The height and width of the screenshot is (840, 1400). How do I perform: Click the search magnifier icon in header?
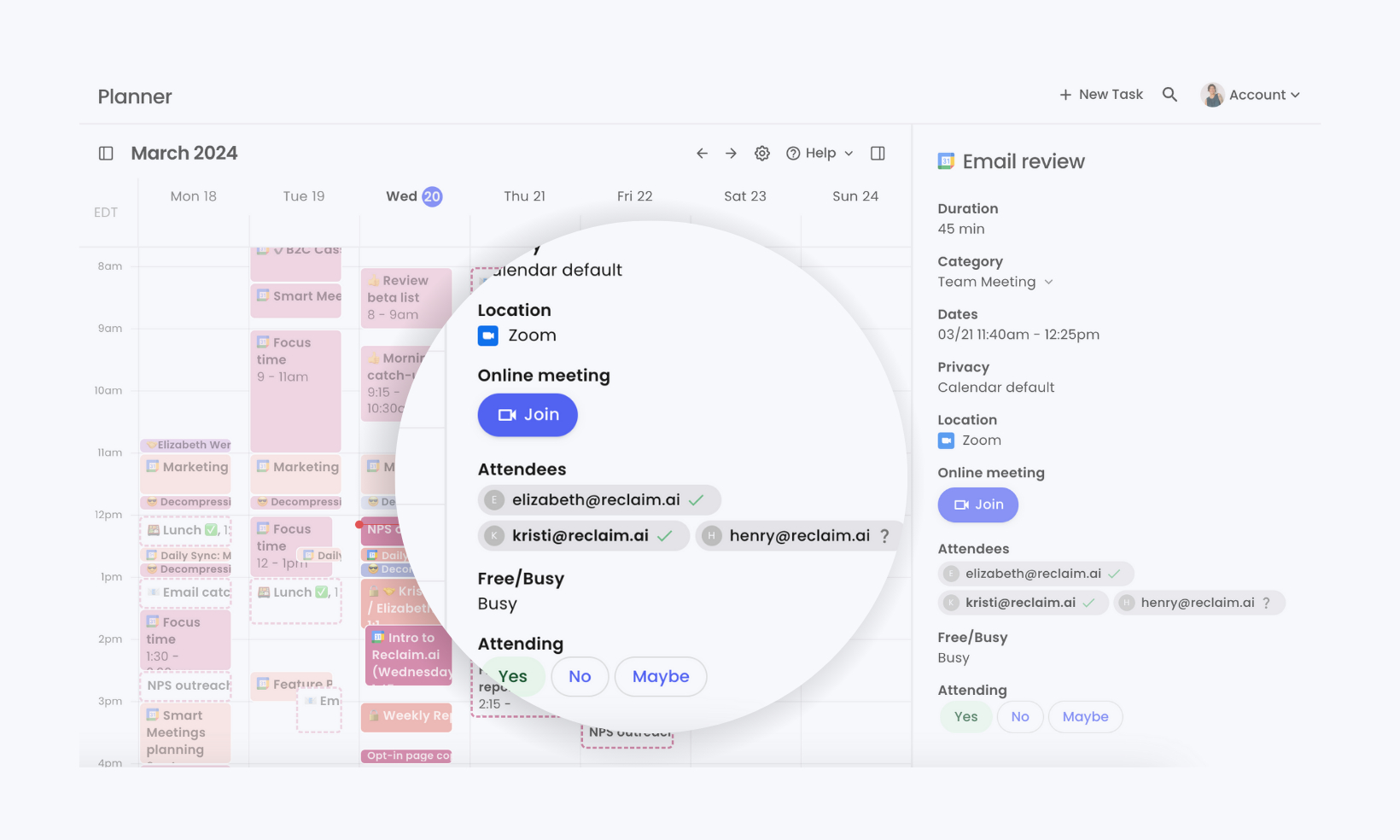[1170, 95]
